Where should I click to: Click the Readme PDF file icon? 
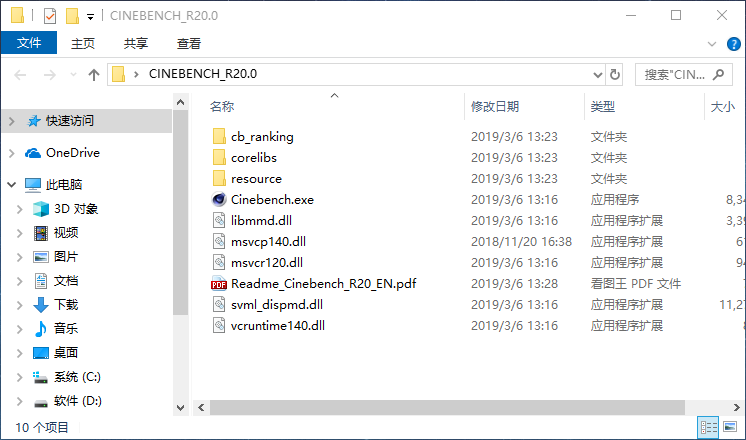point(220,283)
